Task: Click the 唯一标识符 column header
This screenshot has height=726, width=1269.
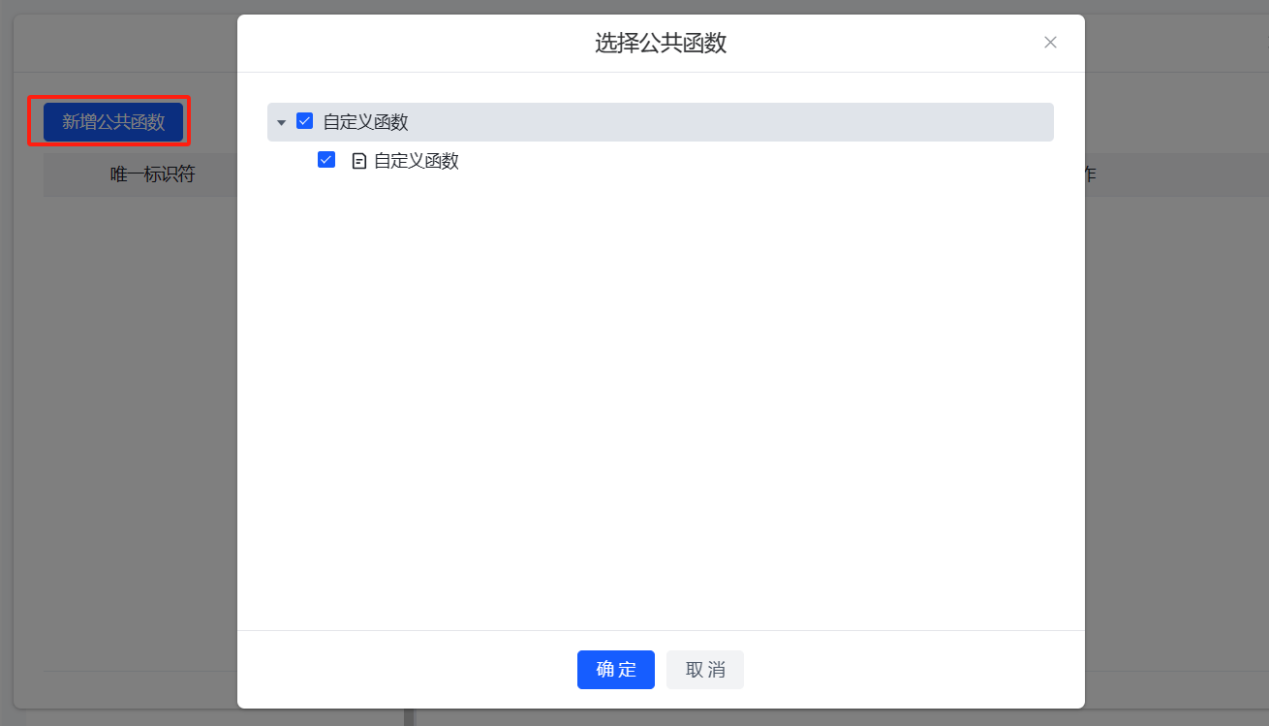Action: [152, 175]
